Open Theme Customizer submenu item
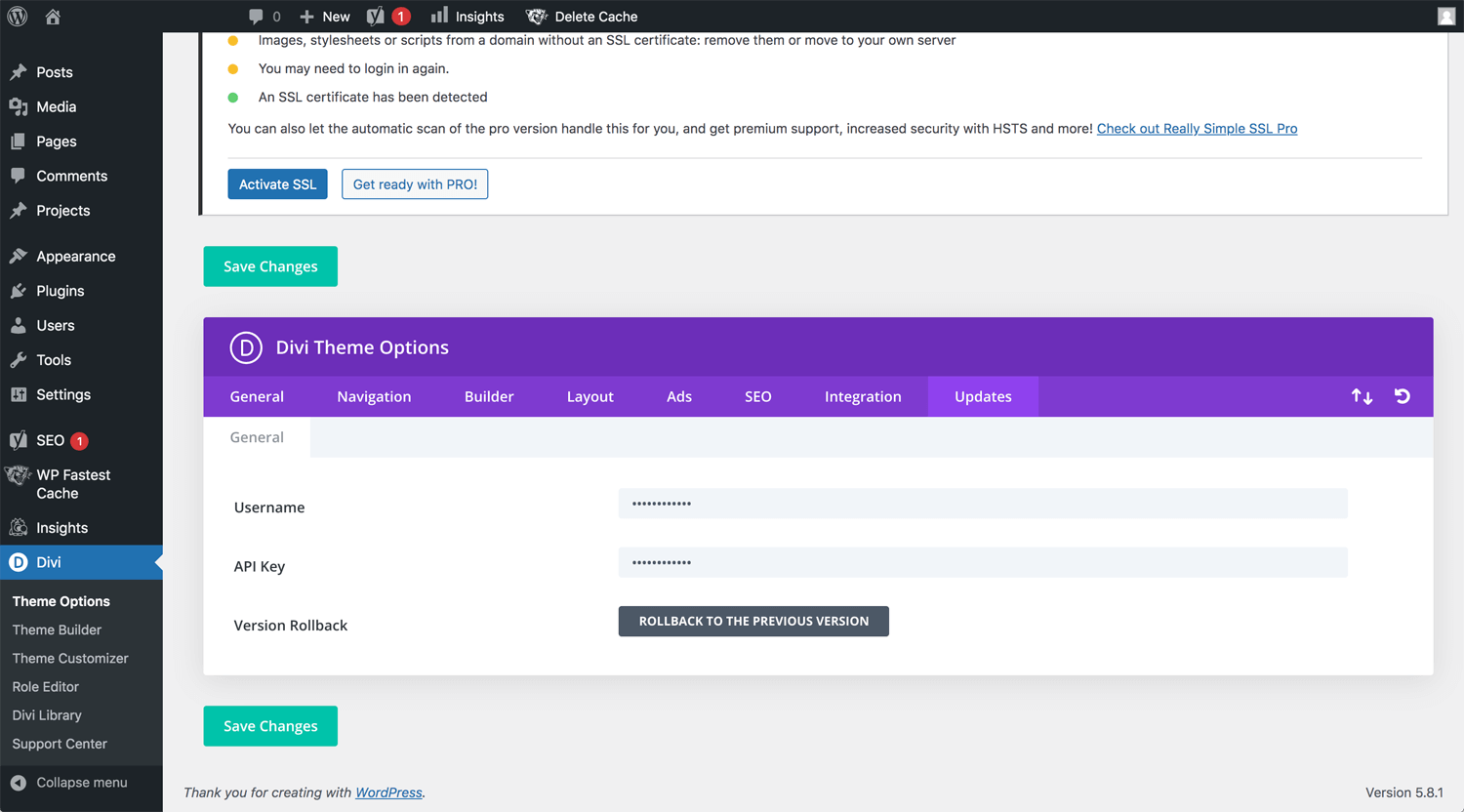The image size is (1464, 812). click(70, 658)
